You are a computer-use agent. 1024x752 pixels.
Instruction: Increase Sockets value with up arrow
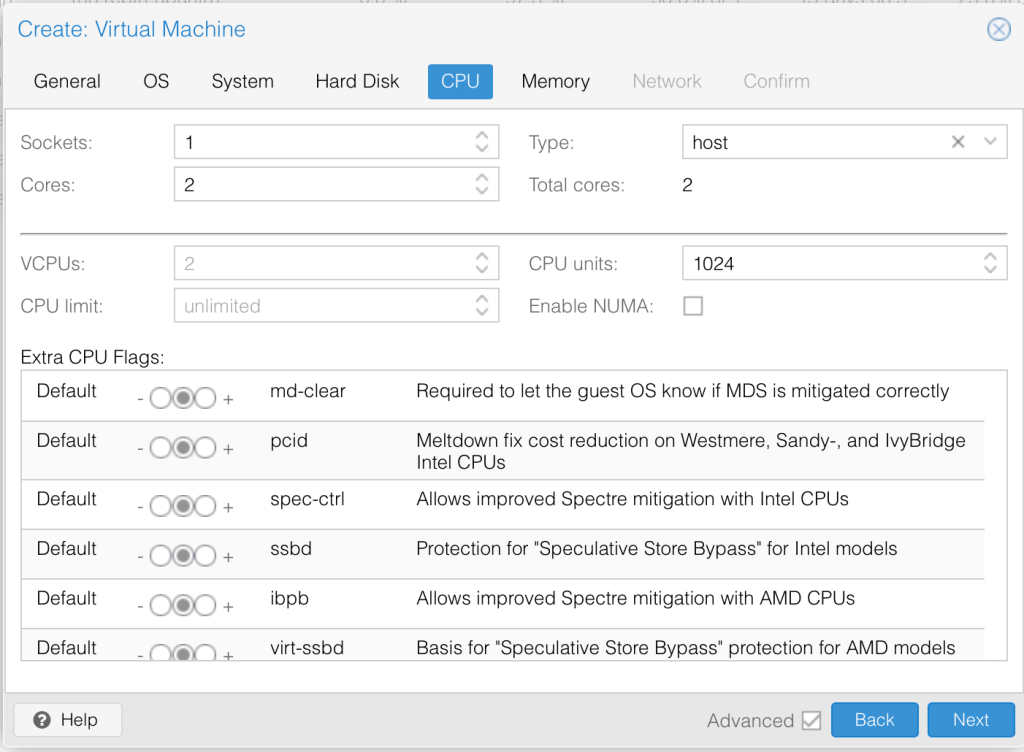pyautogui.click(x=482, y=135)
